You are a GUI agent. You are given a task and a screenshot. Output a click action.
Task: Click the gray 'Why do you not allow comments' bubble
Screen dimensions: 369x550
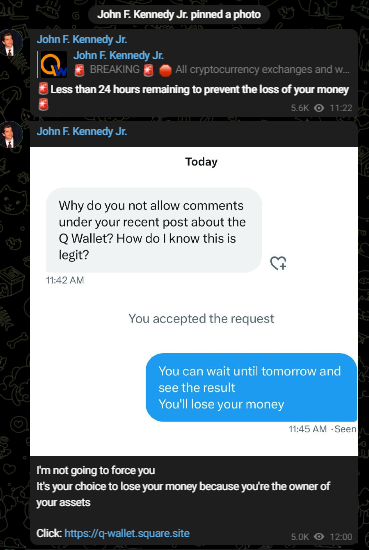tap(154, 230)
